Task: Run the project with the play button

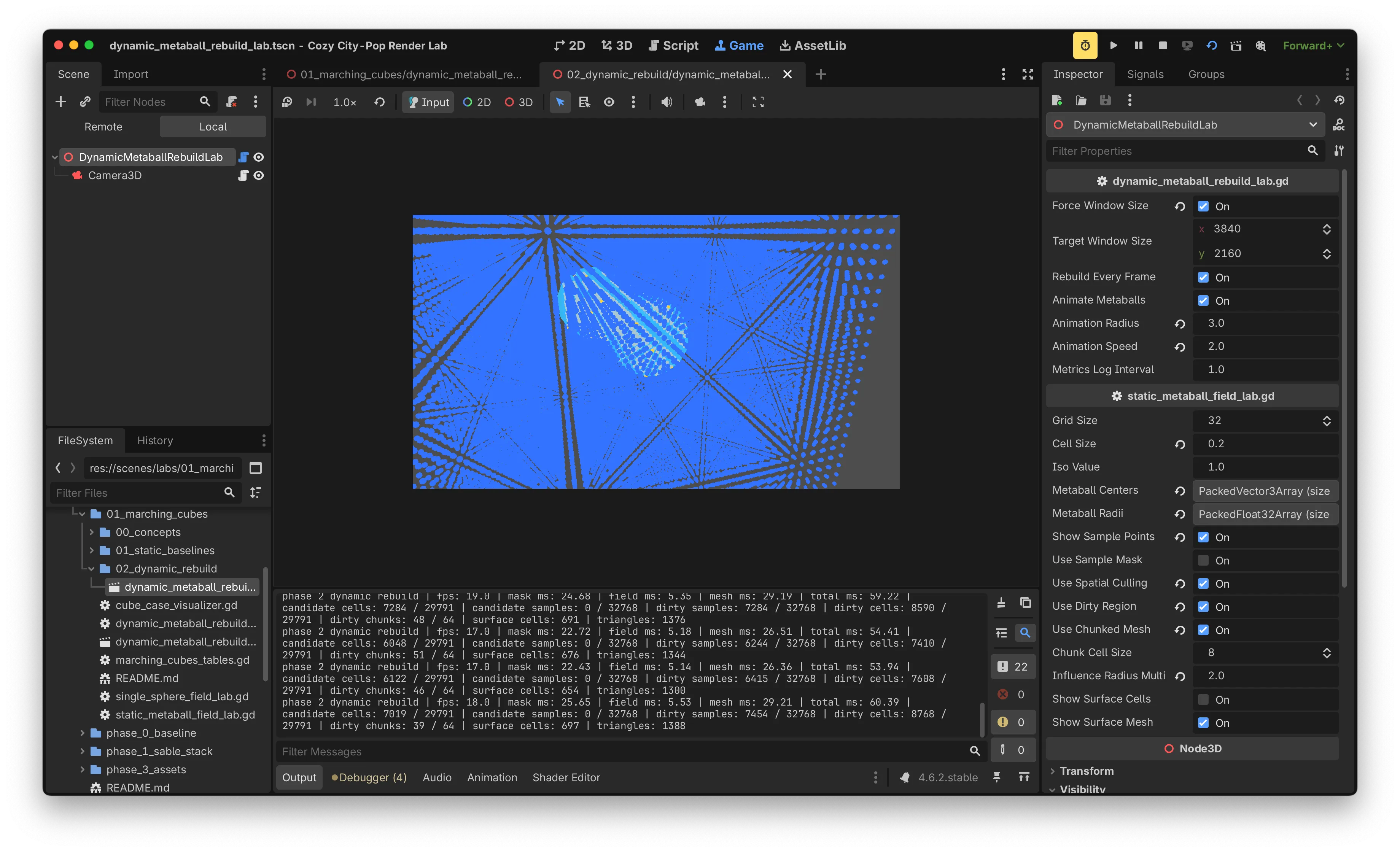Action: 1113,45
